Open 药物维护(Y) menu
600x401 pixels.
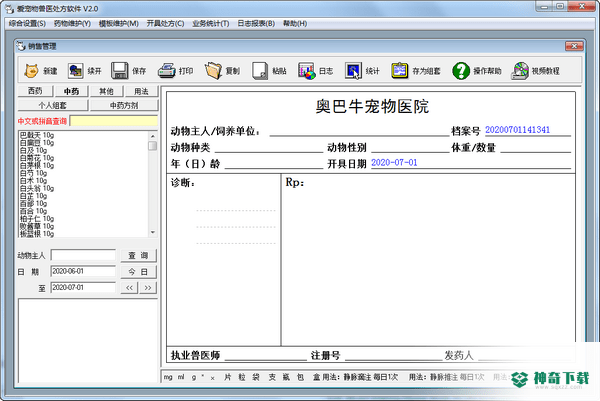pyautogui.click(x=72, y=24)
